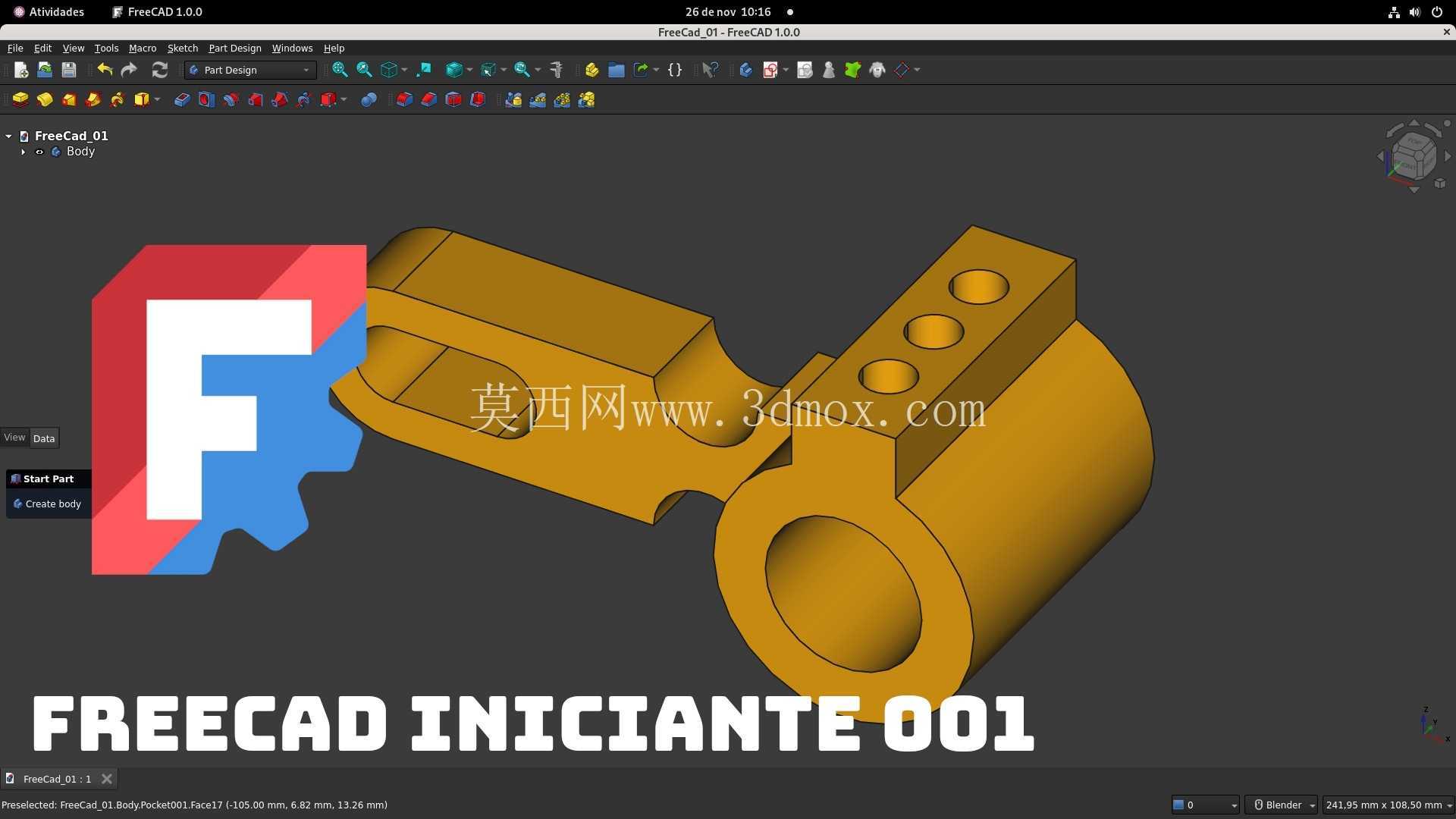The image size is (1456, 819).
Task: Open the Edit menu
Action: (42, 48)
